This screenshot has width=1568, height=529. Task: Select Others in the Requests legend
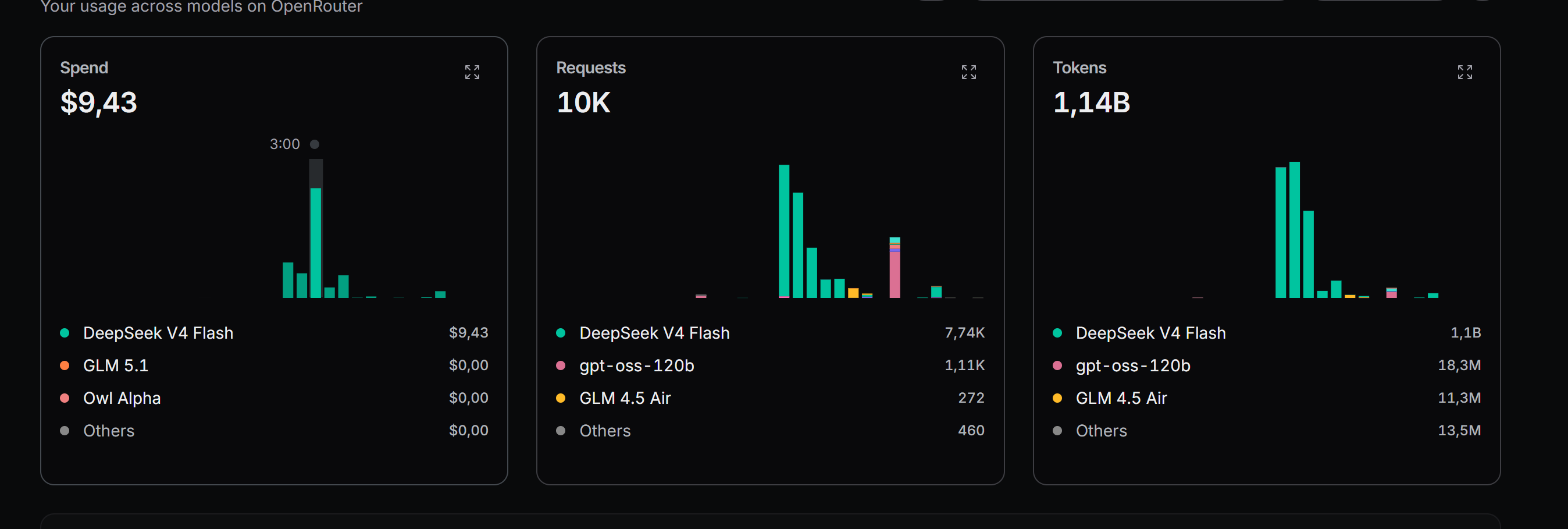tap(605, 431)
